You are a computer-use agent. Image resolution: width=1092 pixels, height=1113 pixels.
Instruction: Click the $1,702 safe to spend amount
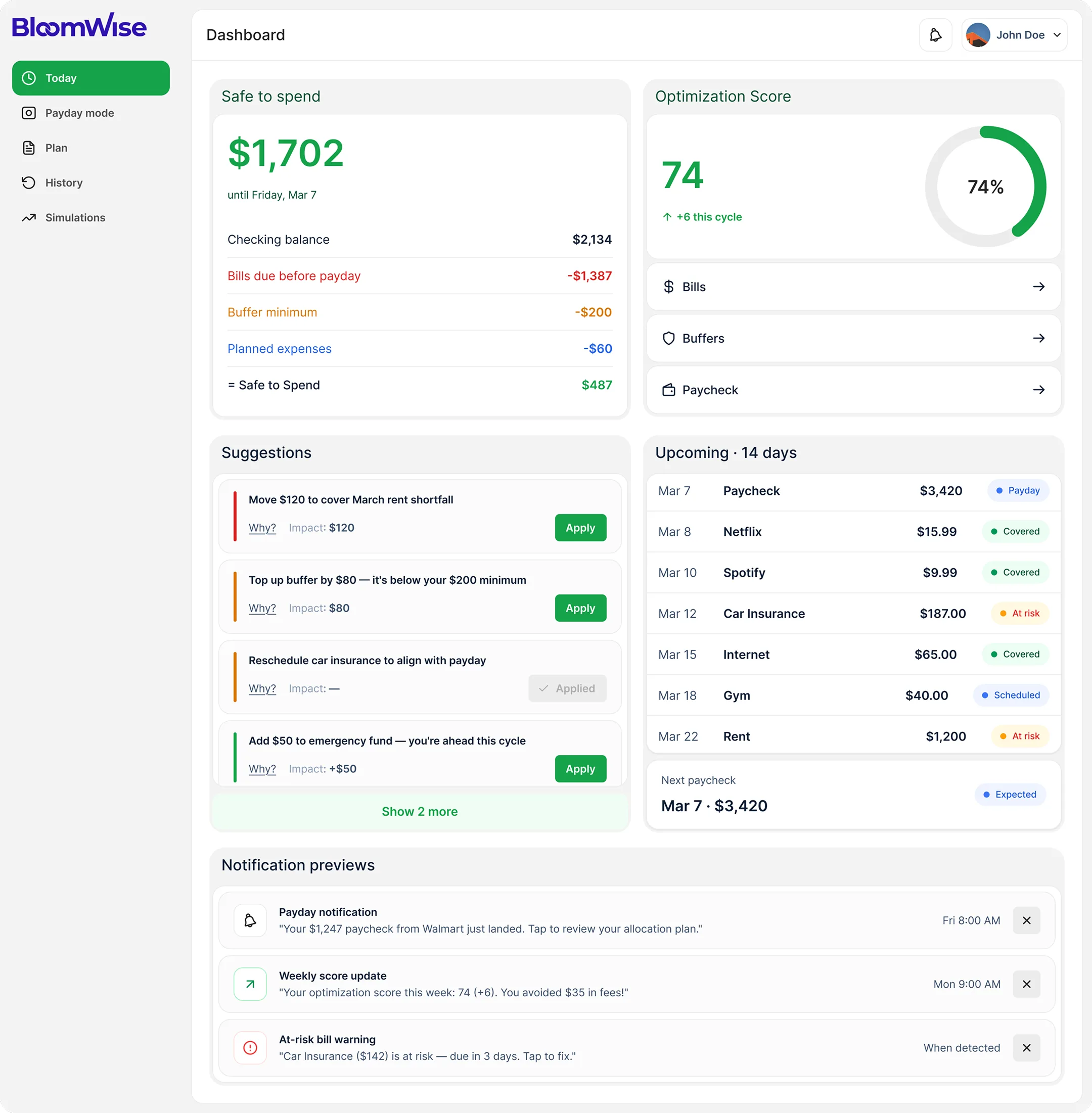tap(286, 154)
